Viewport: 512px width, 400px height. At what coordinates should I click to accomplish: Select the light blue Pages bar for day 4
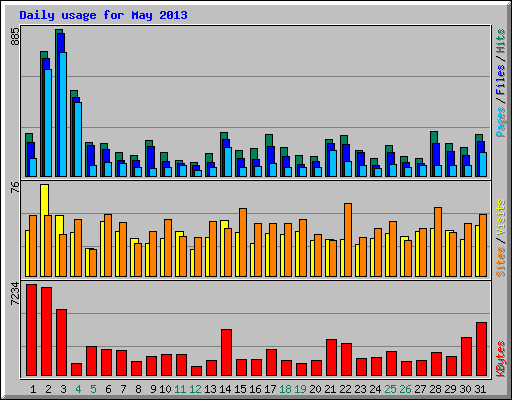pos(78,139)
